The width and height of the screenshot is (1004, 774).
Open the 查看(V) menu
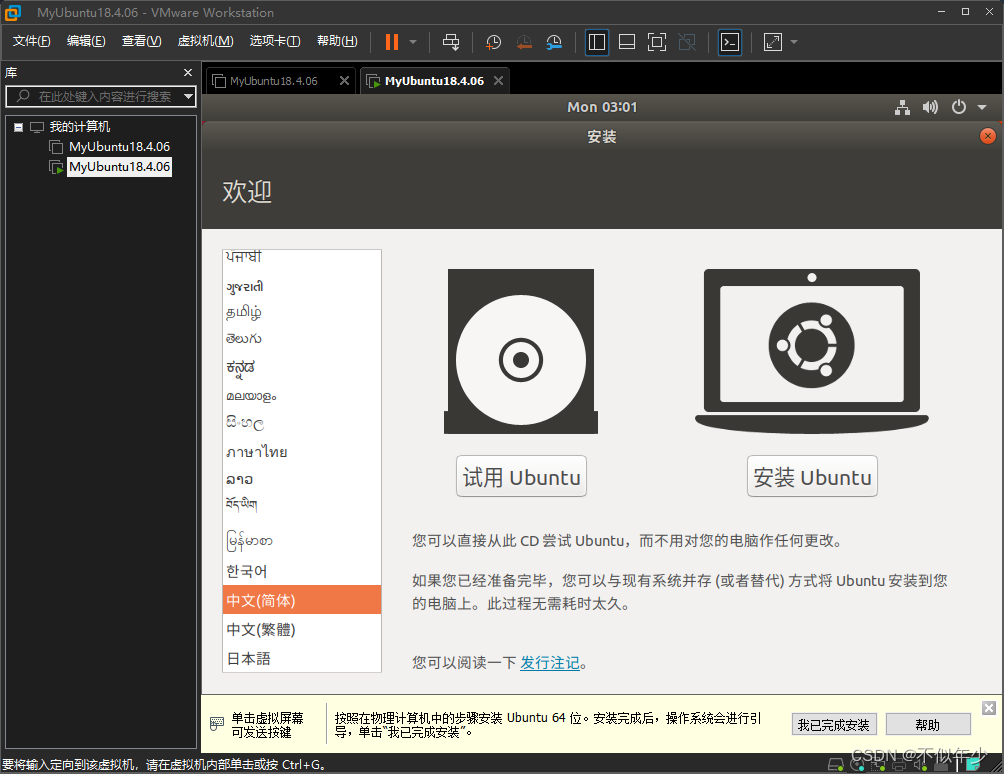tap(142, 41)
